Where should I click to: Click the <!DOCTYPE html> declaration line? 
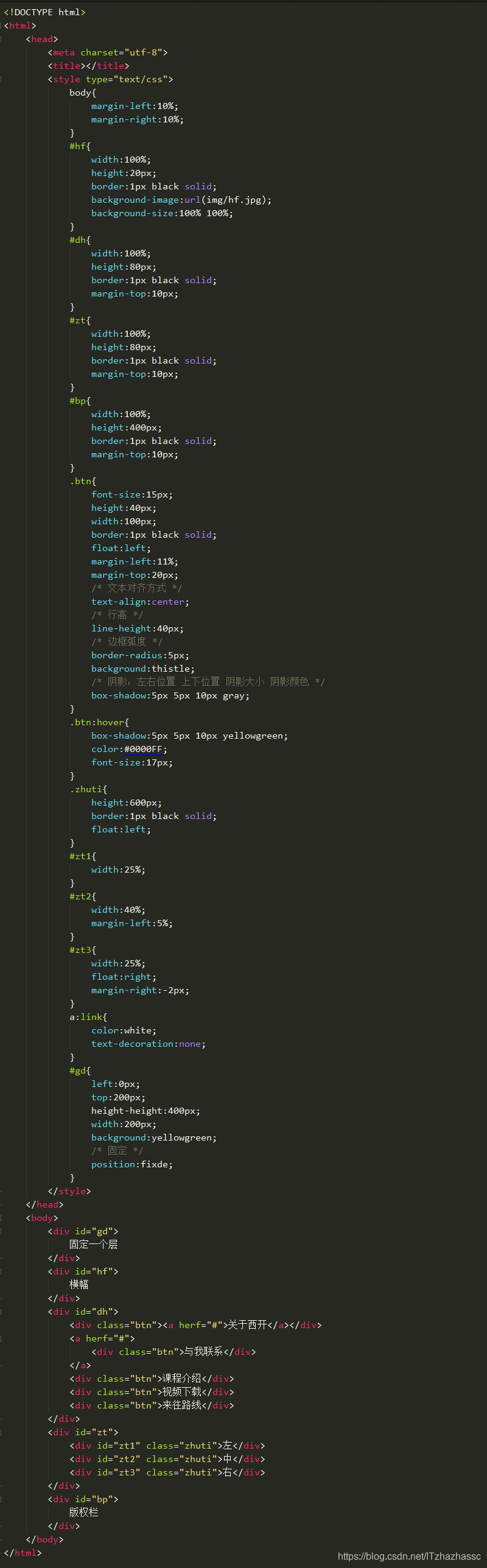coord(44,12)
